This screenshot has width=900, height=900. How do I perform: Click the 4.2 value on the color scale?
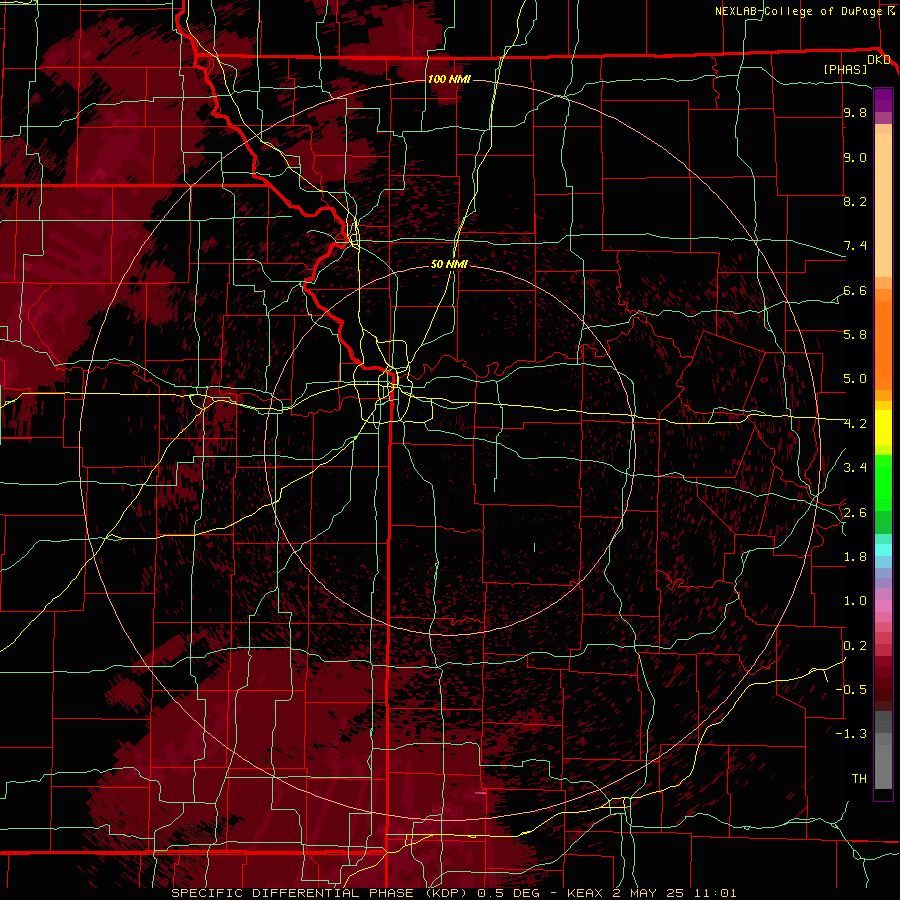click(x=855, y=424)
